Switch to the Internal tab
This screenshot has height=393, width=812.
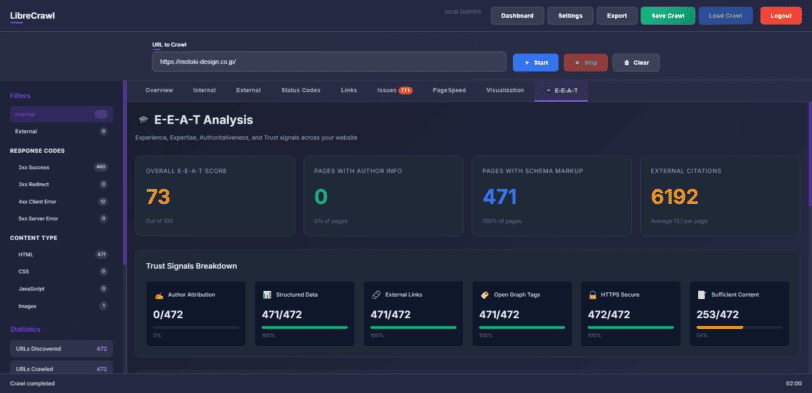[205, 90]
